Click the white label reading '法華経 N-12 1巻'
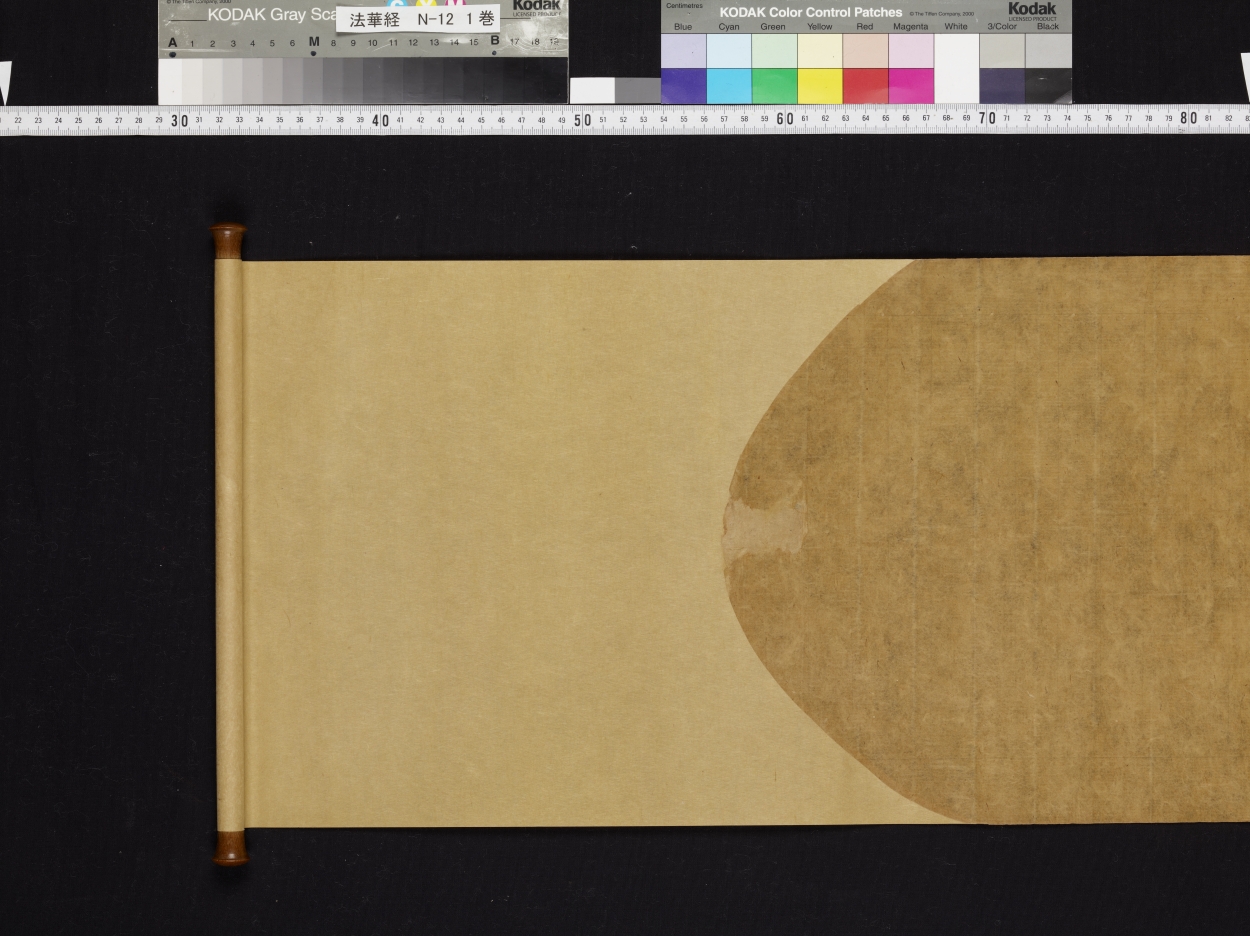 tap(417, 19)
